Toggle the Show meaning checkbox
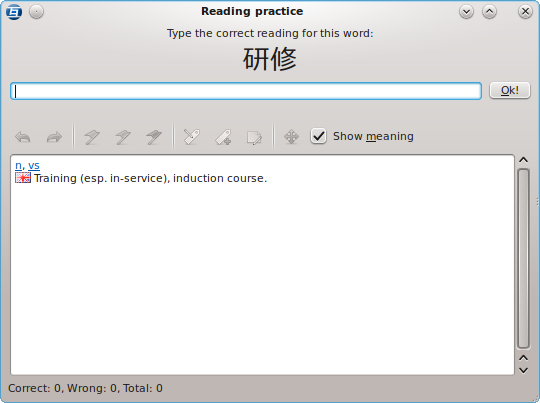 point(318,136)
